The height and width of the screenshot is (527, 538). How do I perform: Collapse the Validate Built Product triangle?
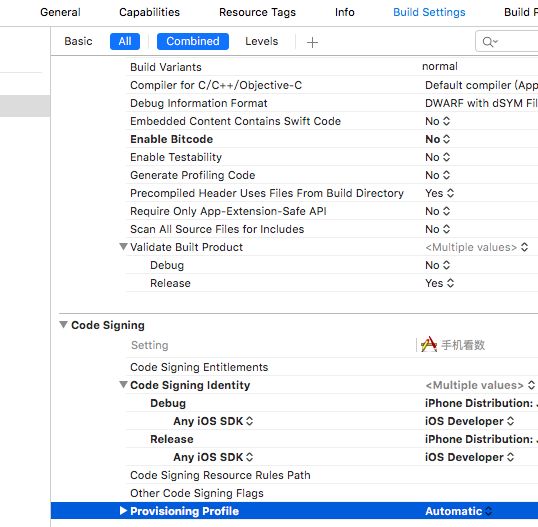[123, 246]
